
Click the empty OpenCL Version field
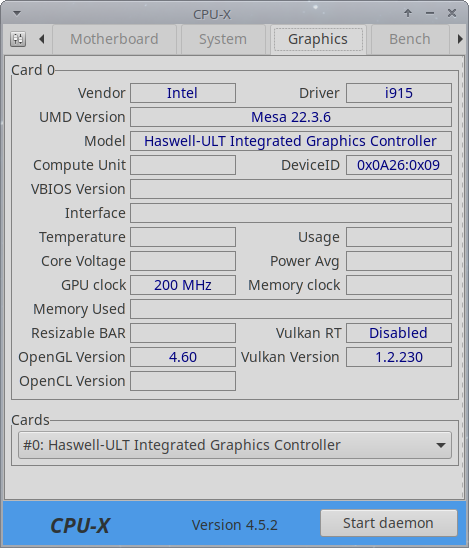(183, 381)
